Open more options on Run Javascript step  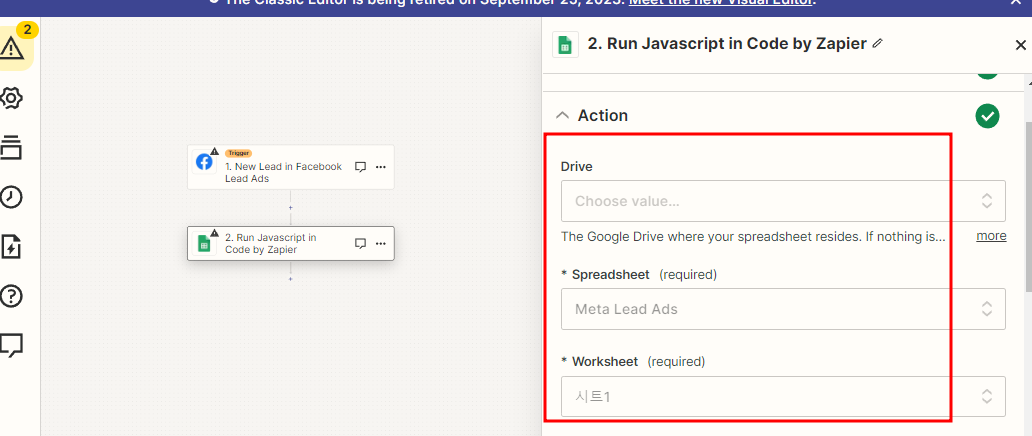(x=380, y=244)
